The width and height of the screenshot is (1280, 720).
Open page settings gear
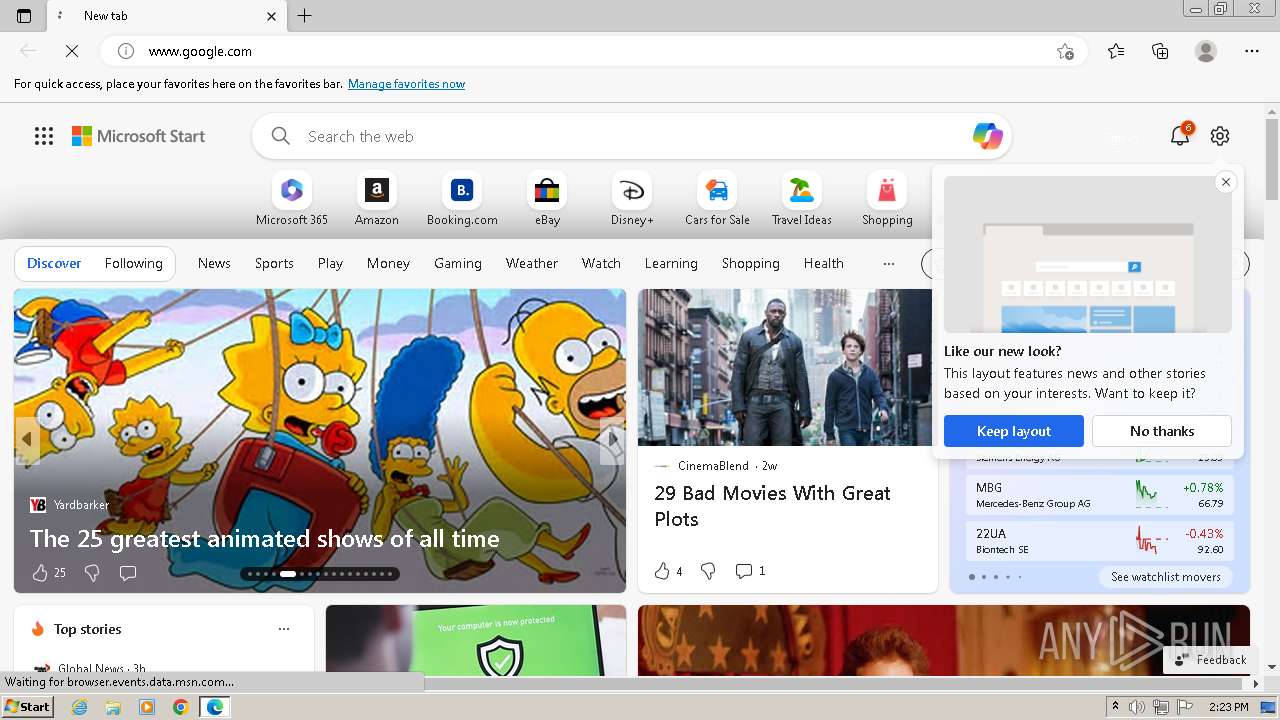click(x=1220, y=136)
